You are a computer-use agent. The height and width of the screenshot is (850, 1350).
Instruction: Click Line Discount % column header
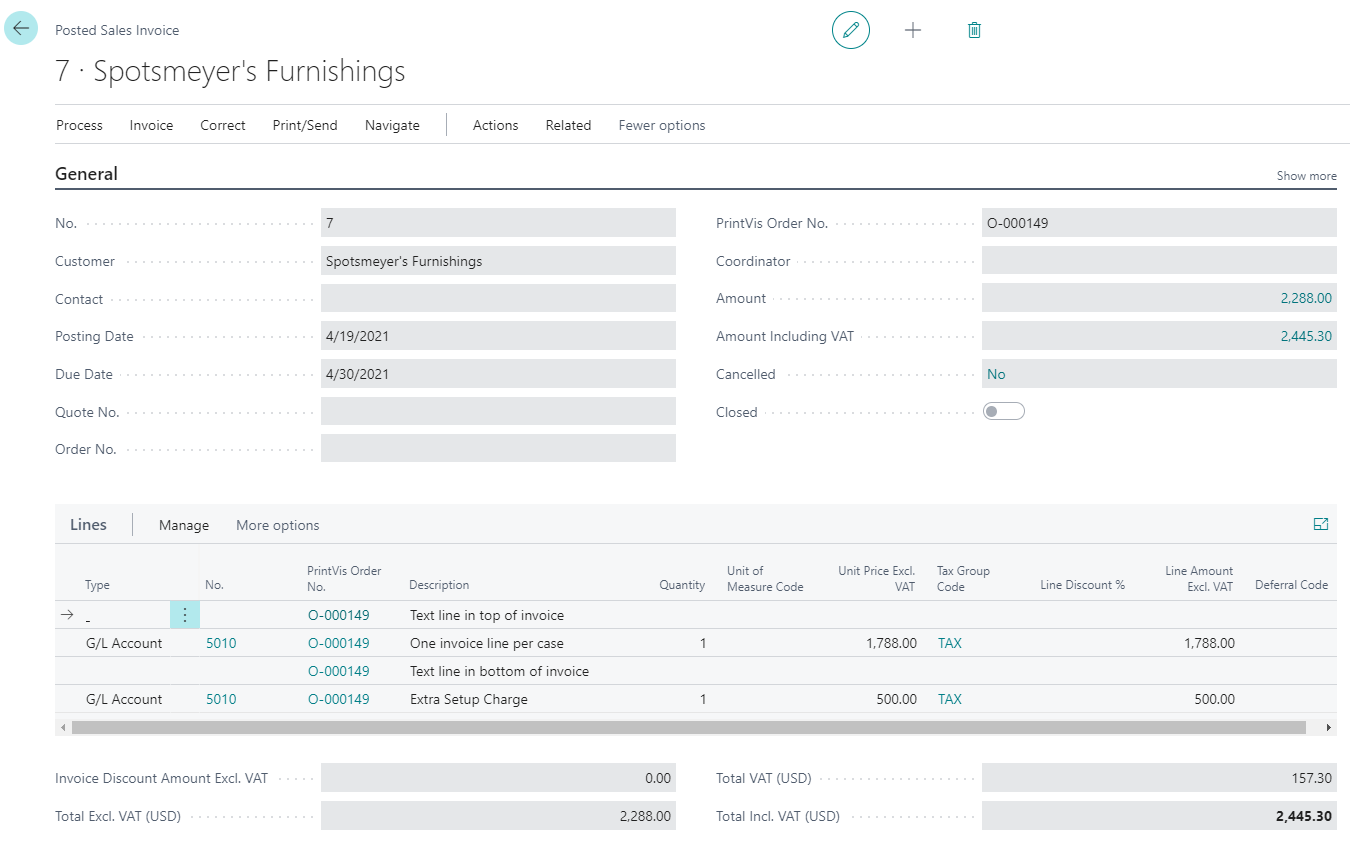(1082, 585)
